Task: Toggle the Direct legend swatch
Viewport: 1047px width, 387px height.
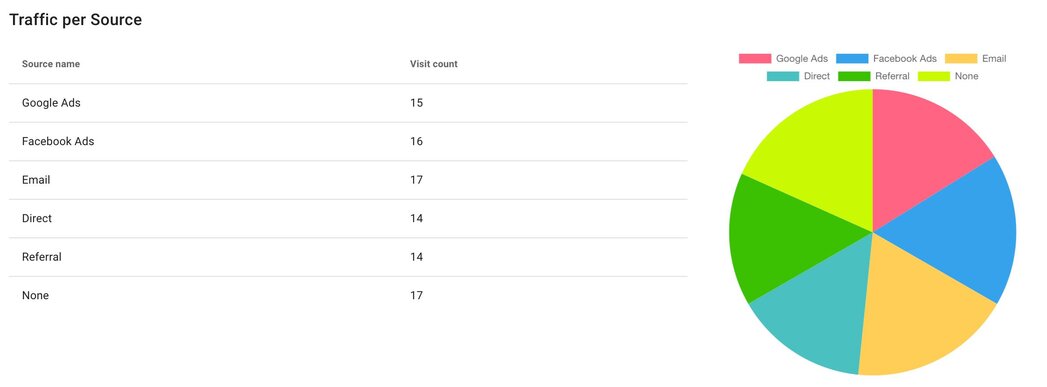Action: point(782,76)
